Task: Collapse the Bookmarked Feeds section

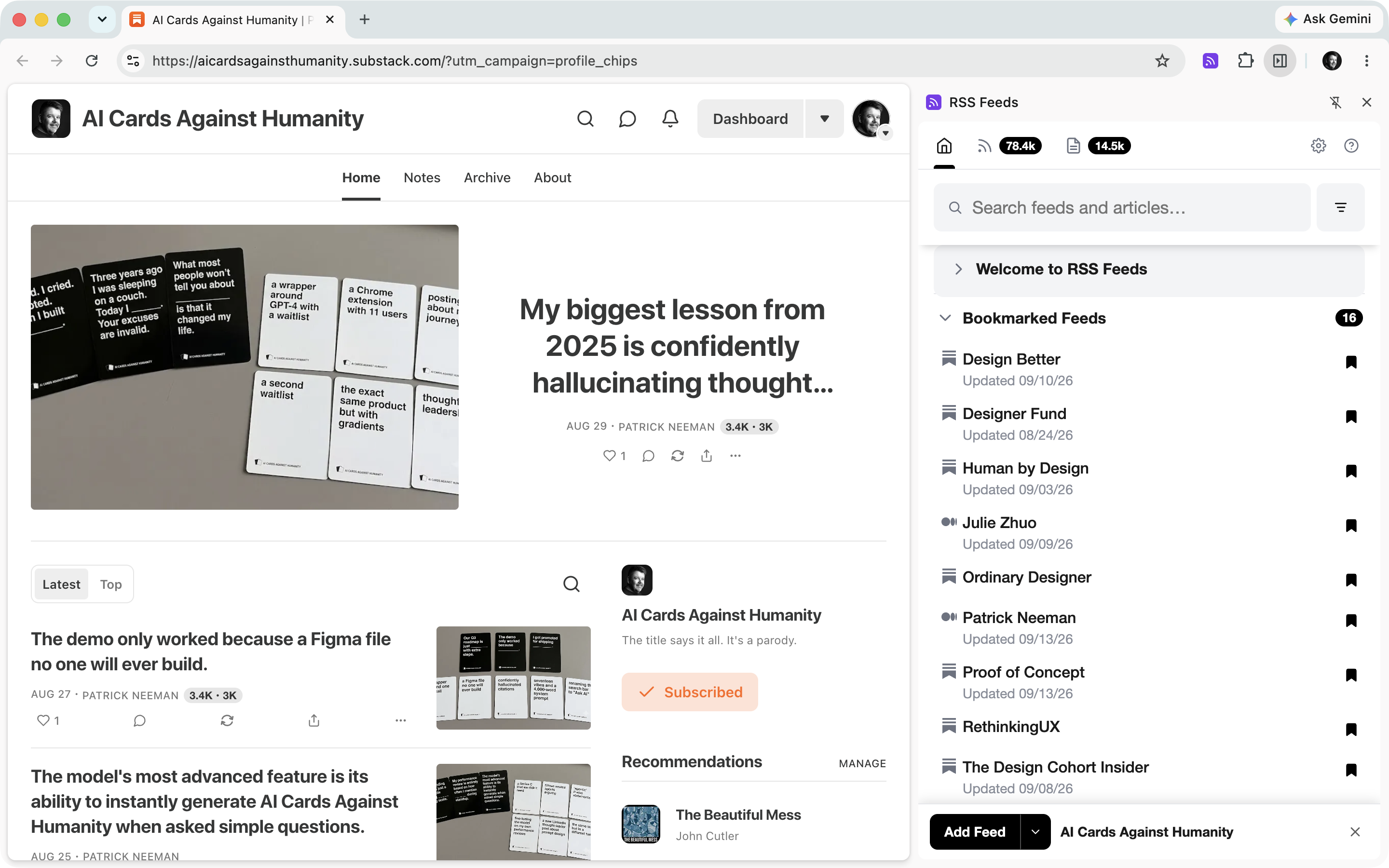Action: pos(945,318)
